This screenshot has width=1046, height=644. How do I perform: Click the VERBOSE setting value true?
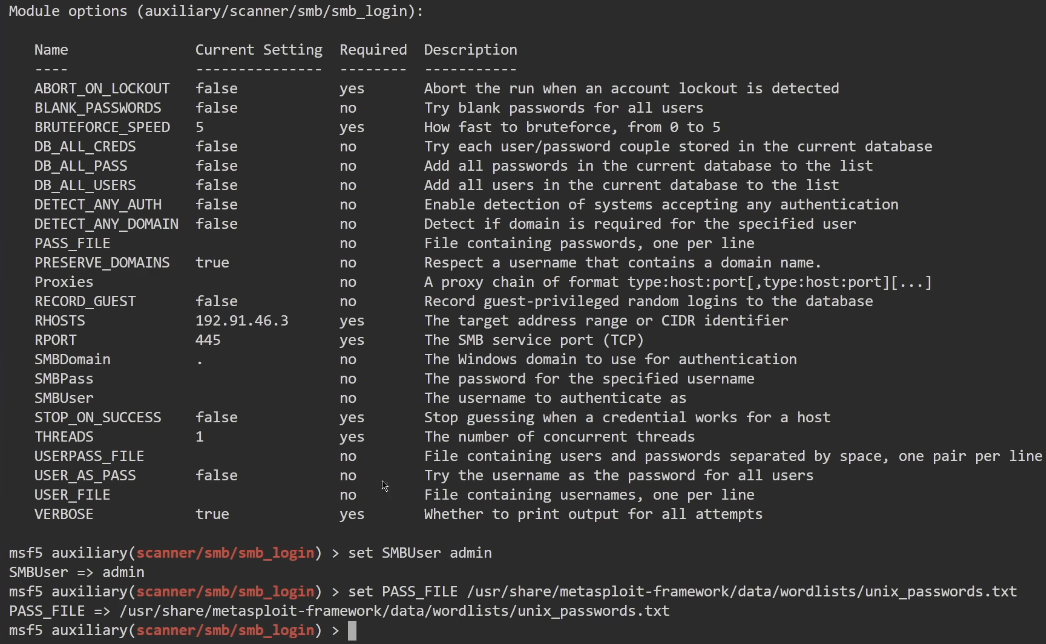pos(212,514)
